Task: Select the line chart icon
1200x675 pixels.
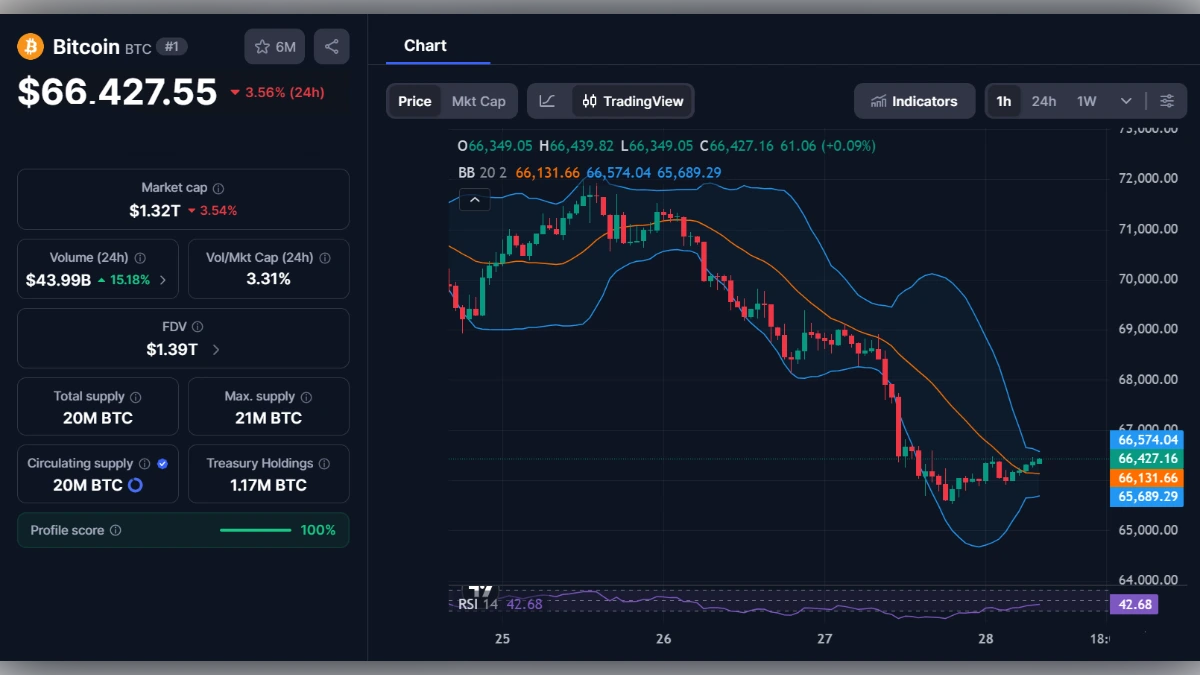Action: (548, 100)
